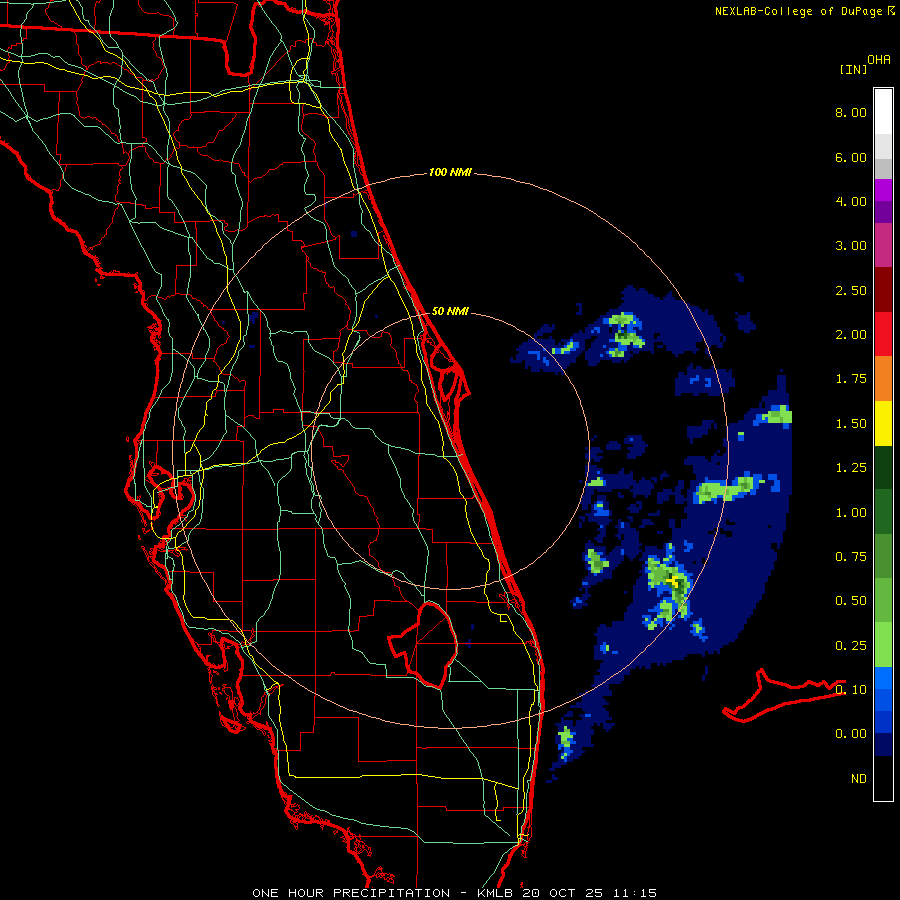Screen dimensions: 900x900
Task: Click the 1.50 legend value
Action: click(x=851, y=424)
